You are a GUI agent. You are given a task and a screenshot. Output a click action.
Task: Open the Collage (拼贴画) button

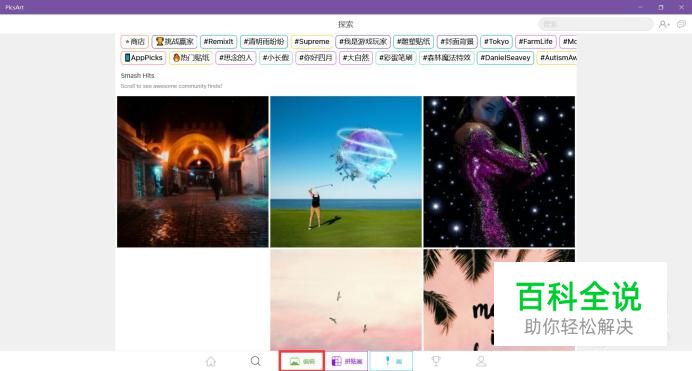(x=347, y=361)
